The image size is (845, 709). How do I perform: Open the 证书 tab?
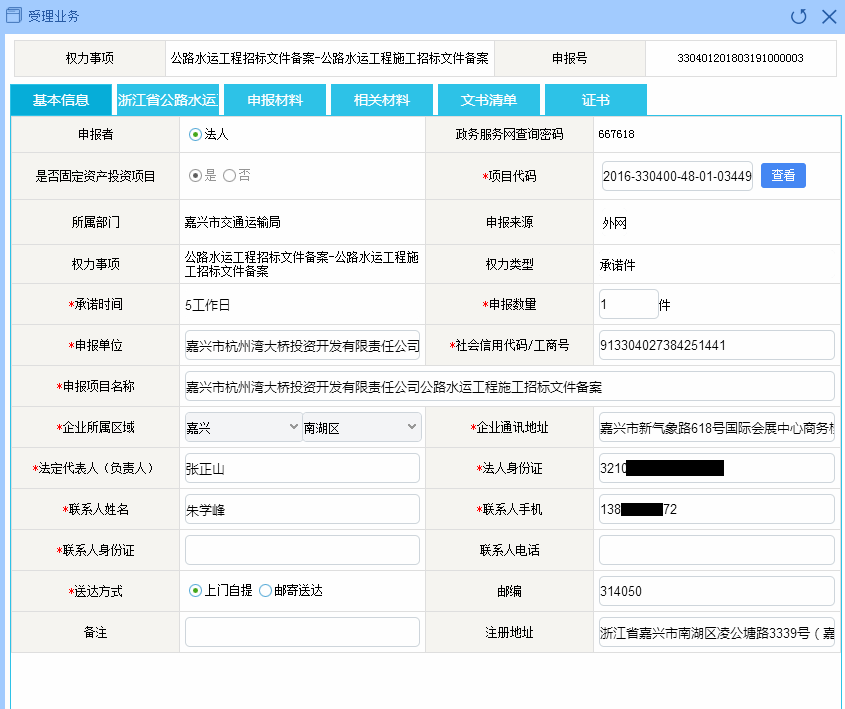(x=595, y=100)
